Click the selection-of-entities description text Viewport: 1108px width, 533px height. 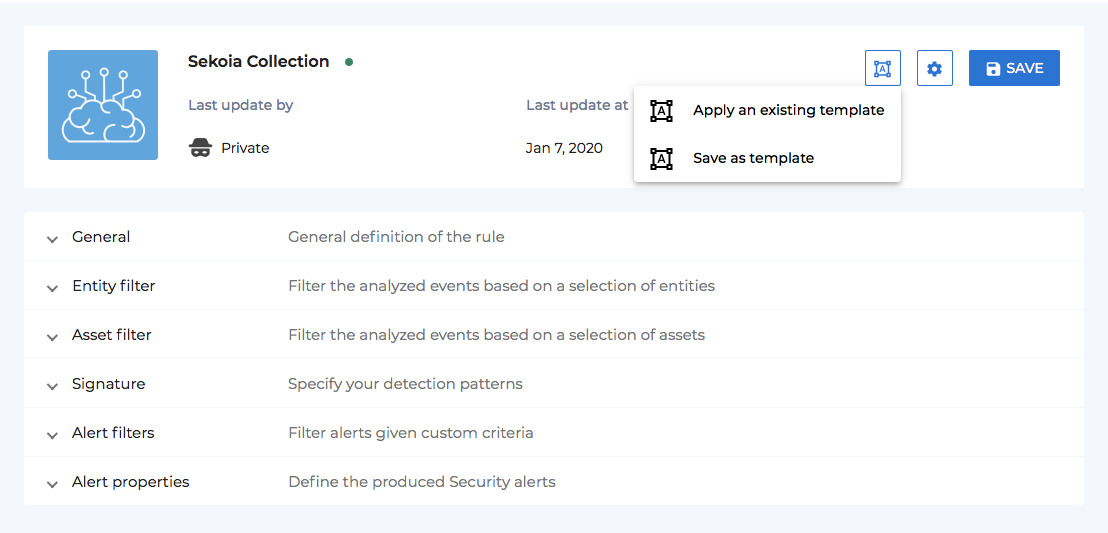coord(502,286)
